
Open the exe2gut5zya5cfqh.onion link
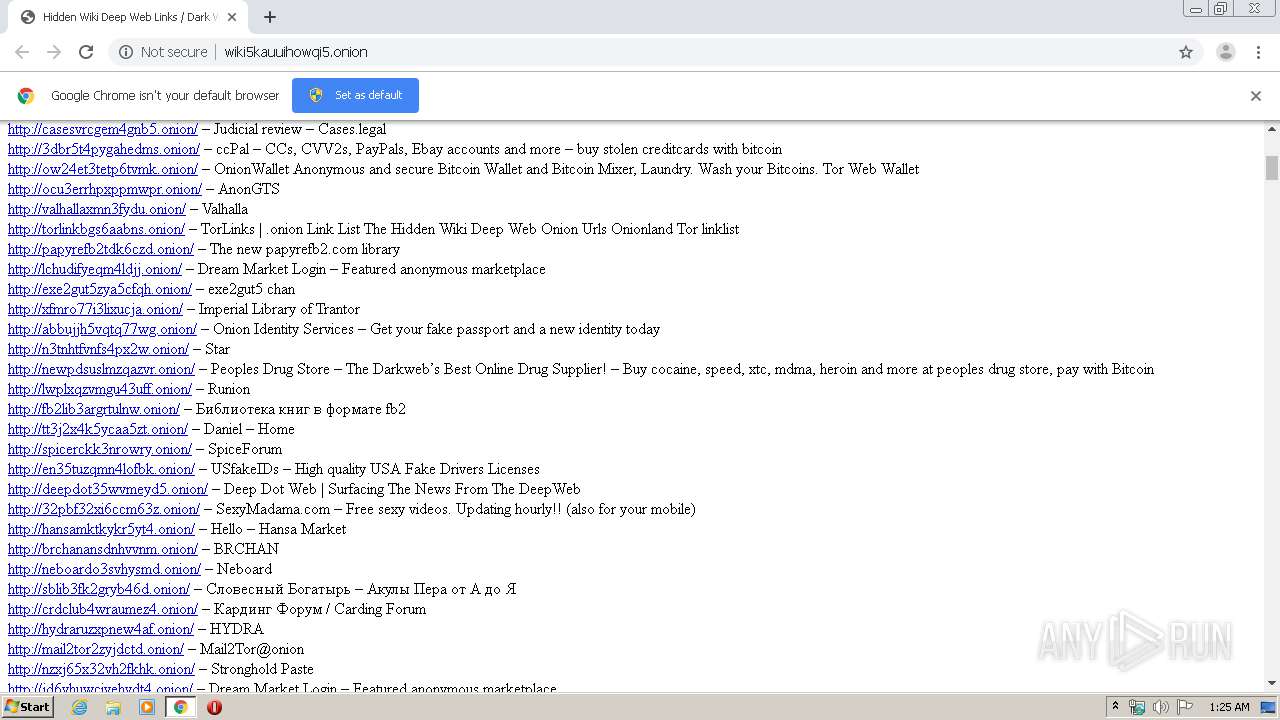pyautogui.click(x=100, y=289)
